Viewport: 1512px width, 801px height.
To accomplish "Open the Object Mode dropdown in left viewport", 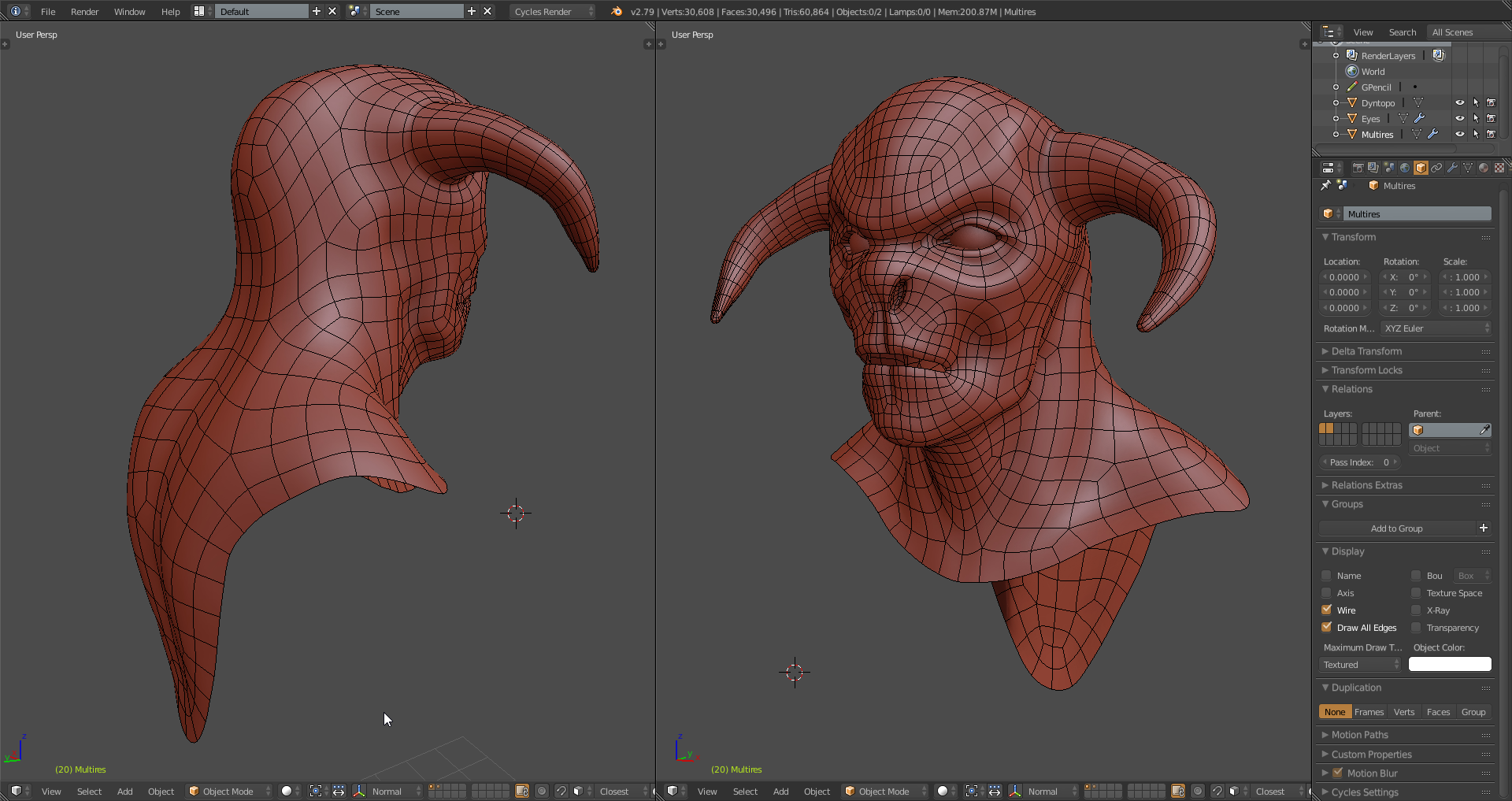I will [x=229, y=791].
